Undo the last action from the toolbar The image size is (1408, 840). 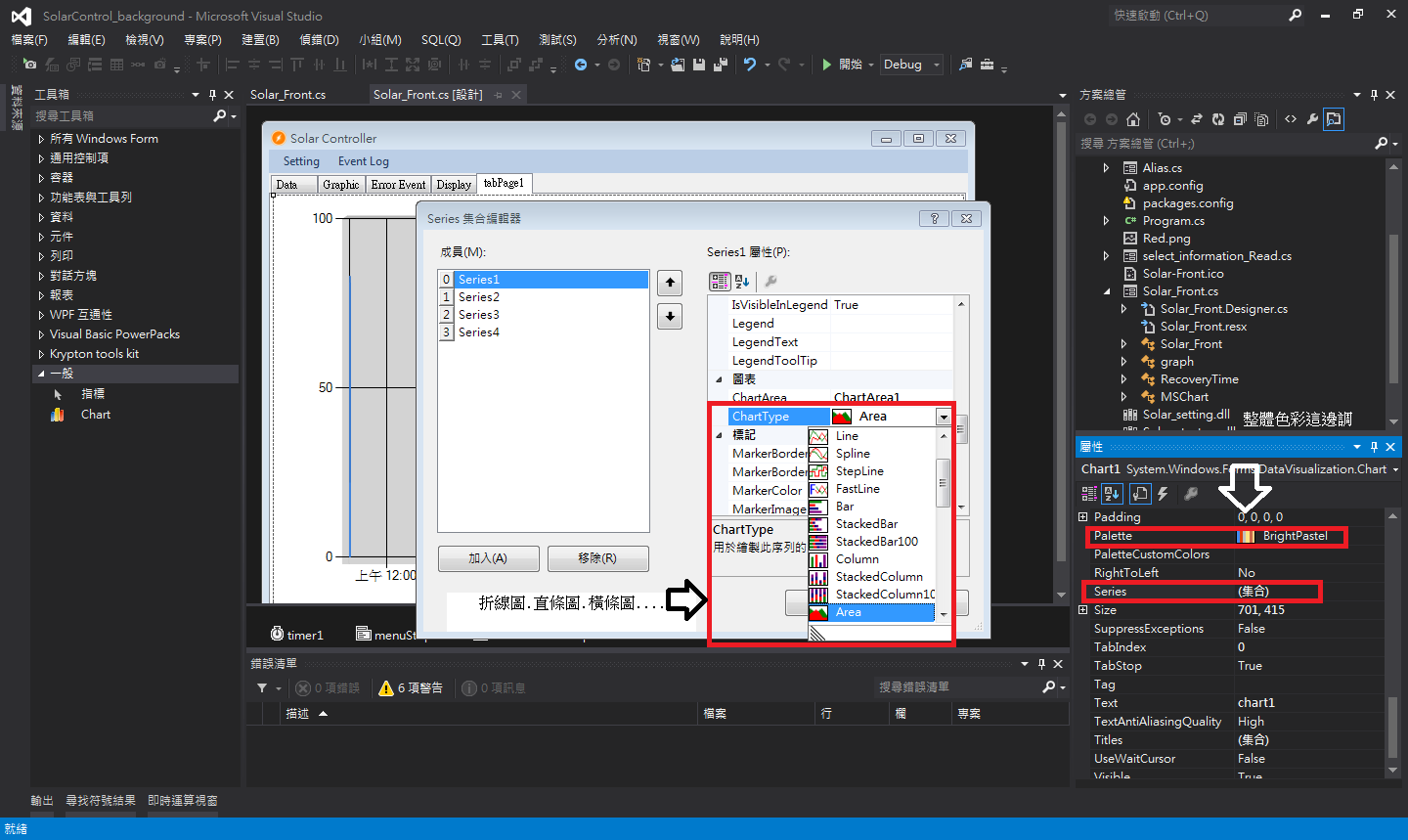tap(750, 65)
